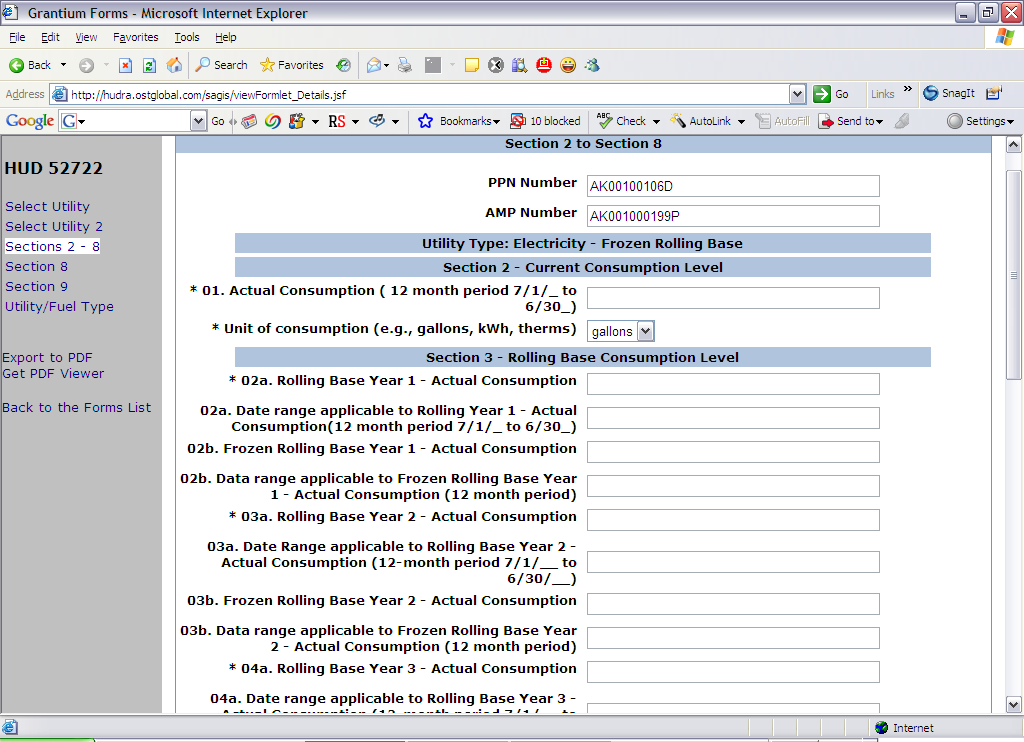Open Google toolbar Settings dropdown

coord(980,121)
